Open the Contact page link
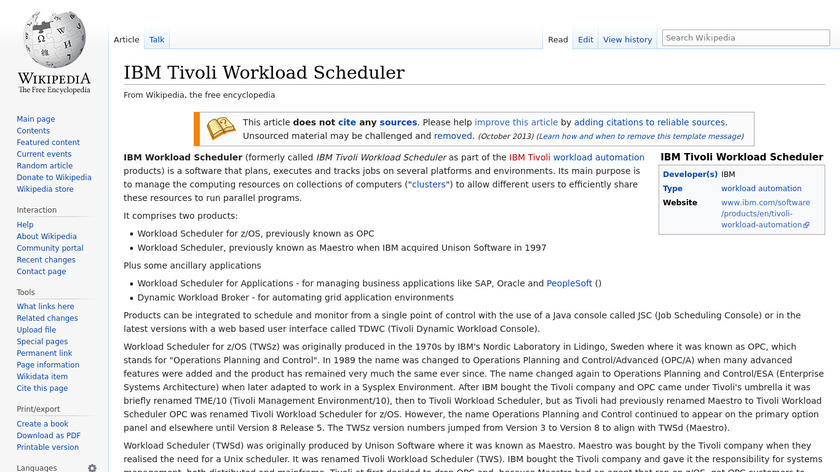 click(x=41, y=272)
